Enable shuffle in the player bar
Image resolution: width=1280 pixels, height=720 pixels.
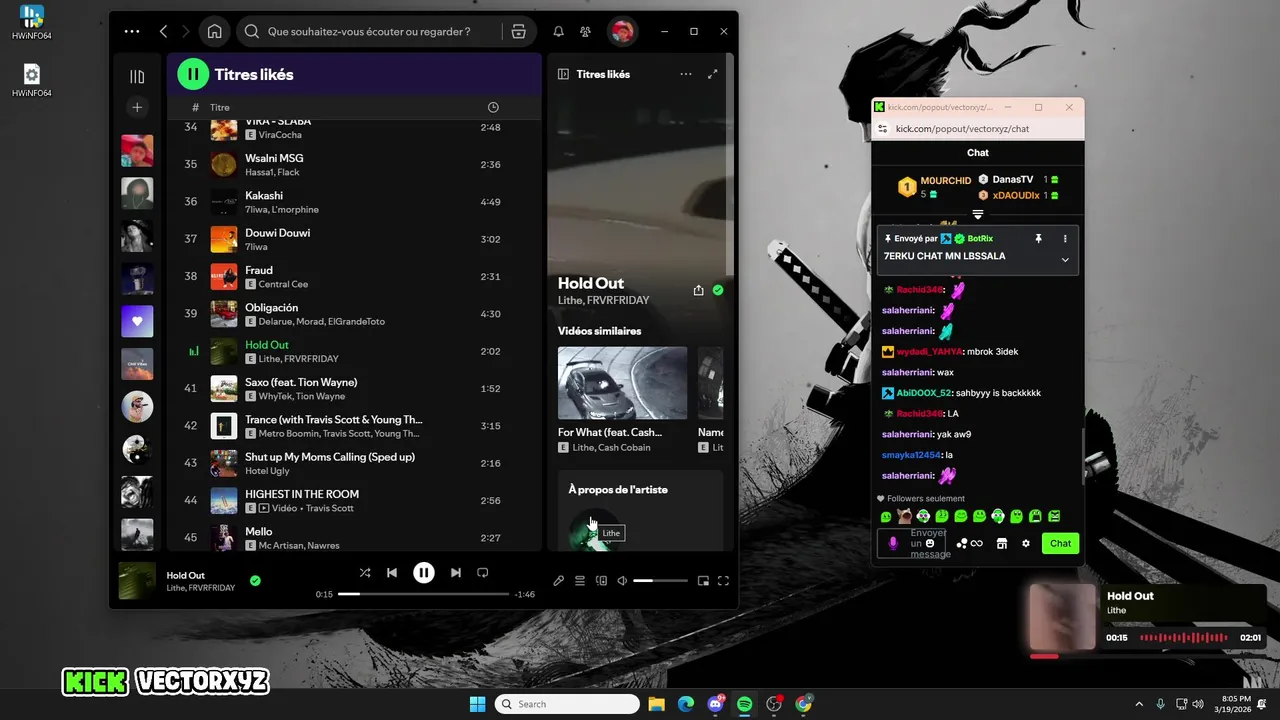tap(365, 573)
